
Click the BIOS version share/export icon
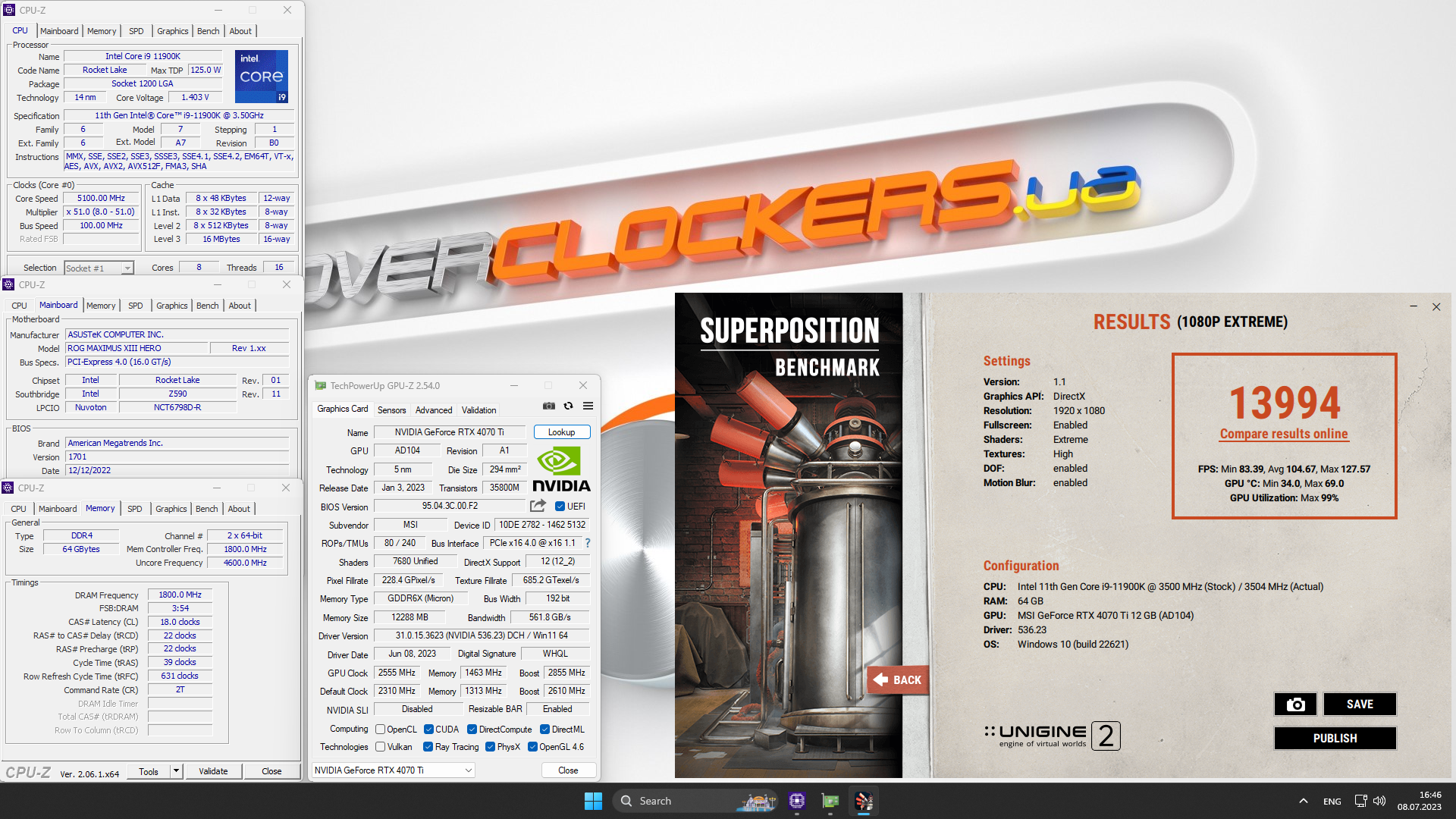(x=538, y=506)
